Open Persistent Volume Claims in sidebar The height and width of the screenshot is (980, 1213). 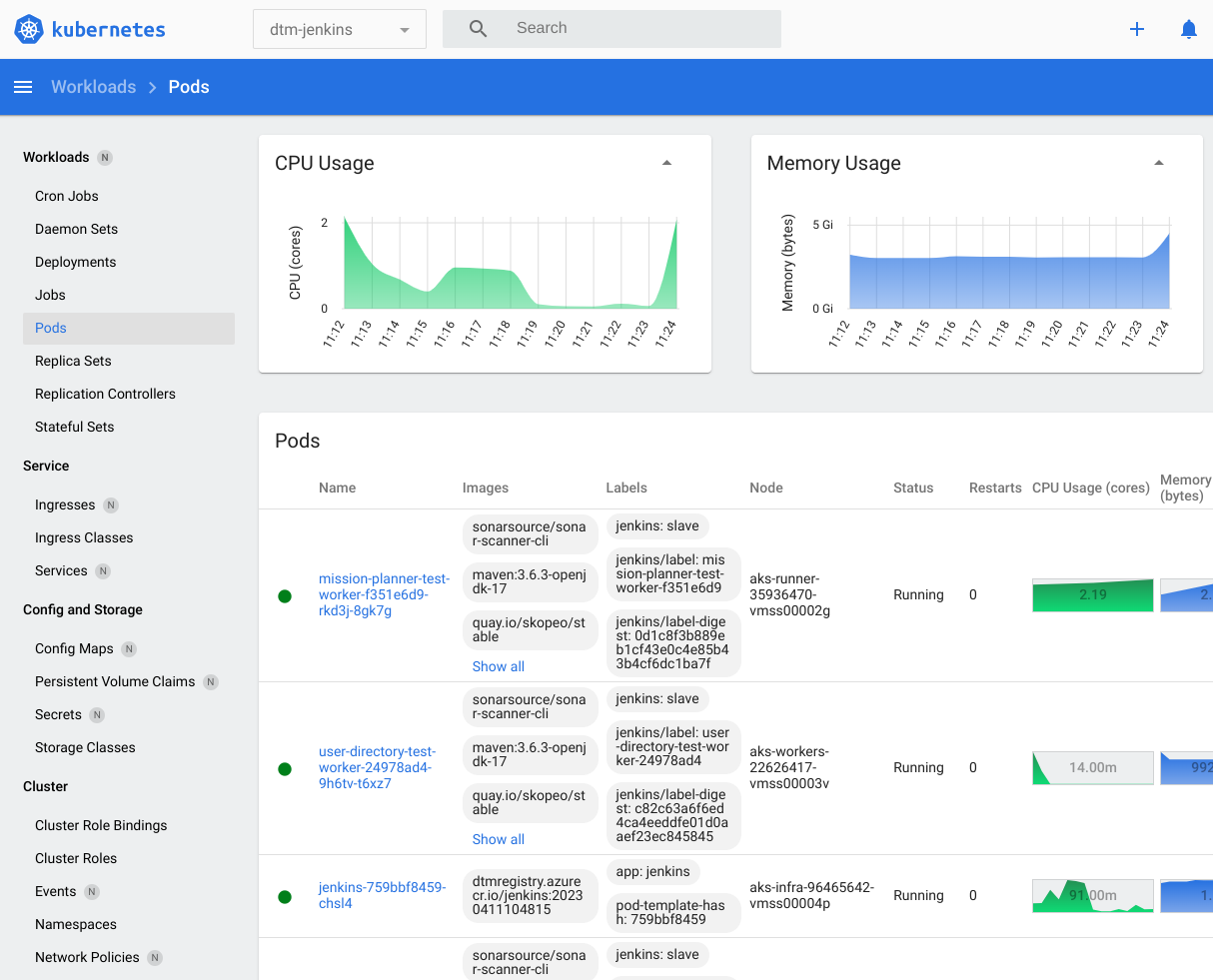tap(115, 681)
